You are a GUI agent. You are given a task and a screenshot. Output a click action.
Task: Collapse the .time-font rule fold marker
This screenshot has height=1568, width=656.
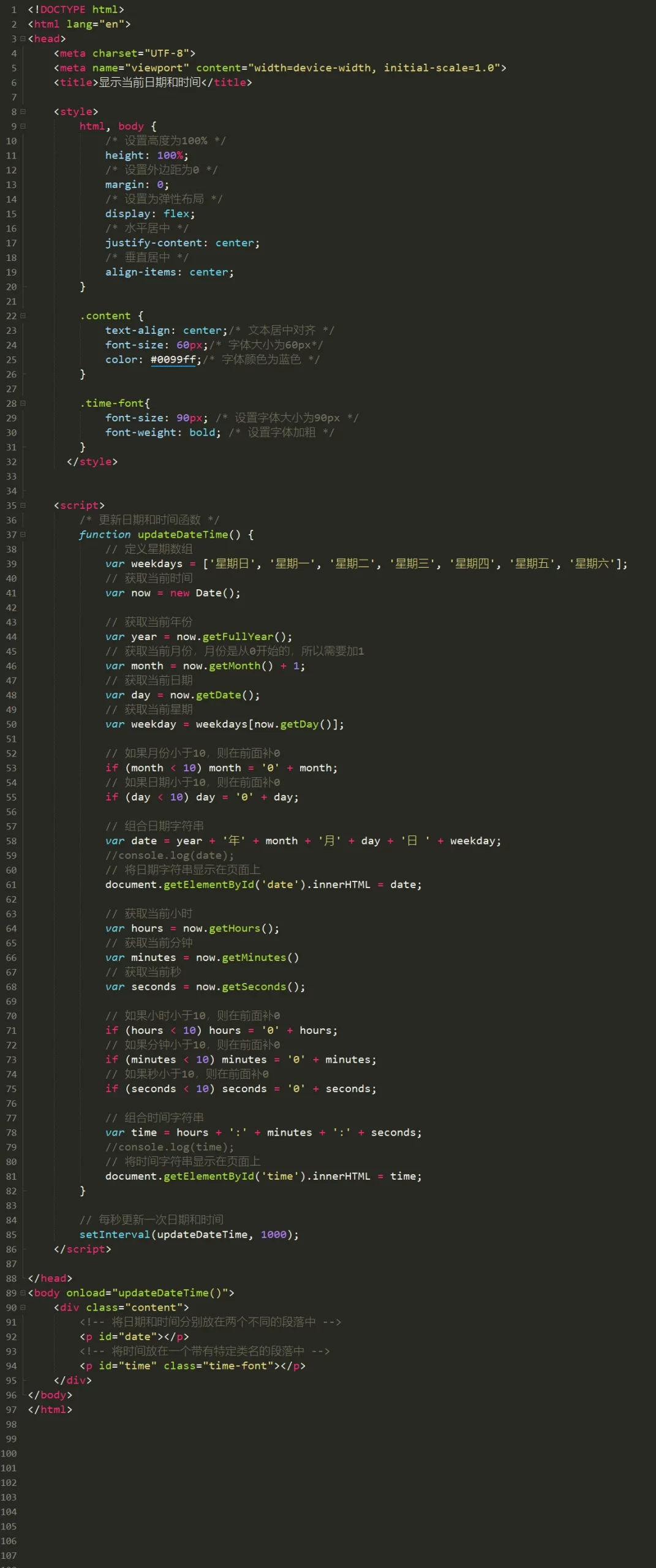[23, 403]
